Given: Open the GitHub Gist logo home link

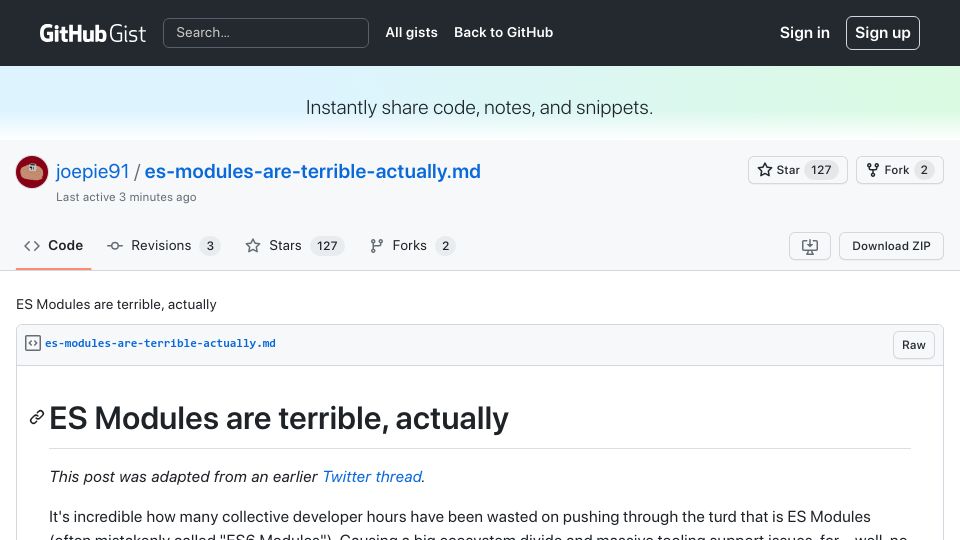Looking at the screenshot, I should [x=92, y=33].
